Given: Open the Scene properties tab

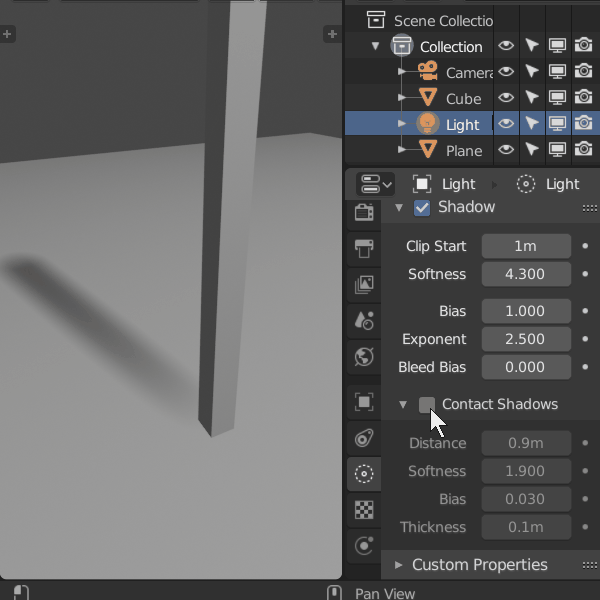Looking at the screenshot, I should coord(364,320).
